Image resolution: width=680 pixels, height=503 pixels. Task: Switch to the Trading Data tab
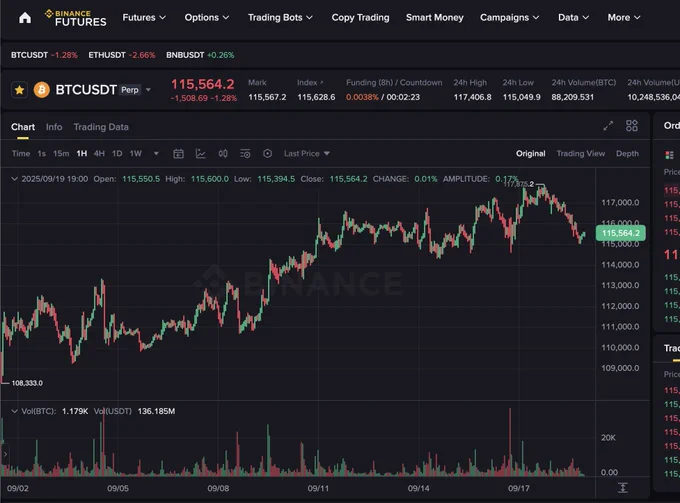pos(101,127)
